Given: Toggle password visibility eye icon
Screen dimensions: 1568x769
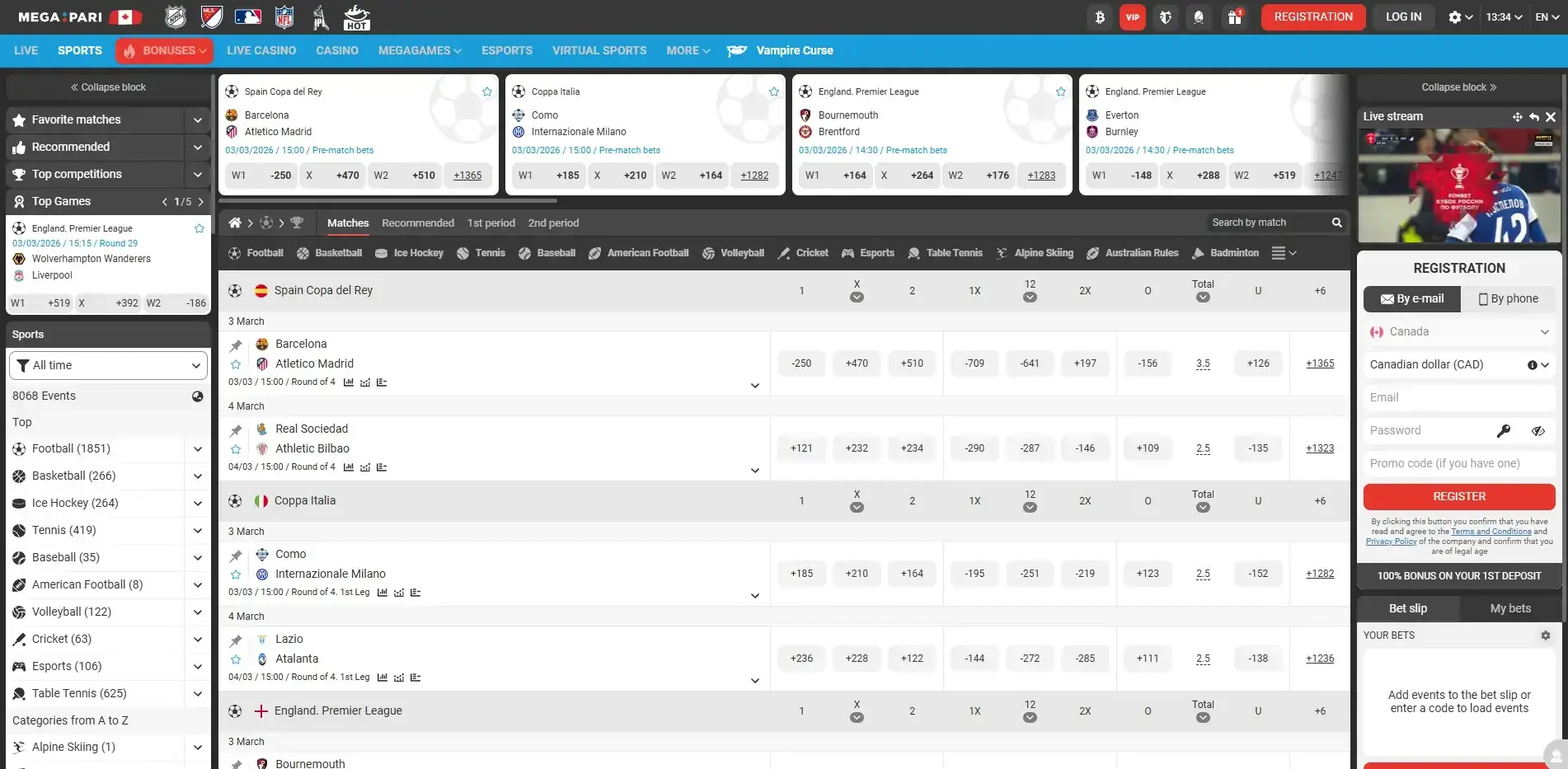Looking at the screenshot, I should coord(1538,430).
